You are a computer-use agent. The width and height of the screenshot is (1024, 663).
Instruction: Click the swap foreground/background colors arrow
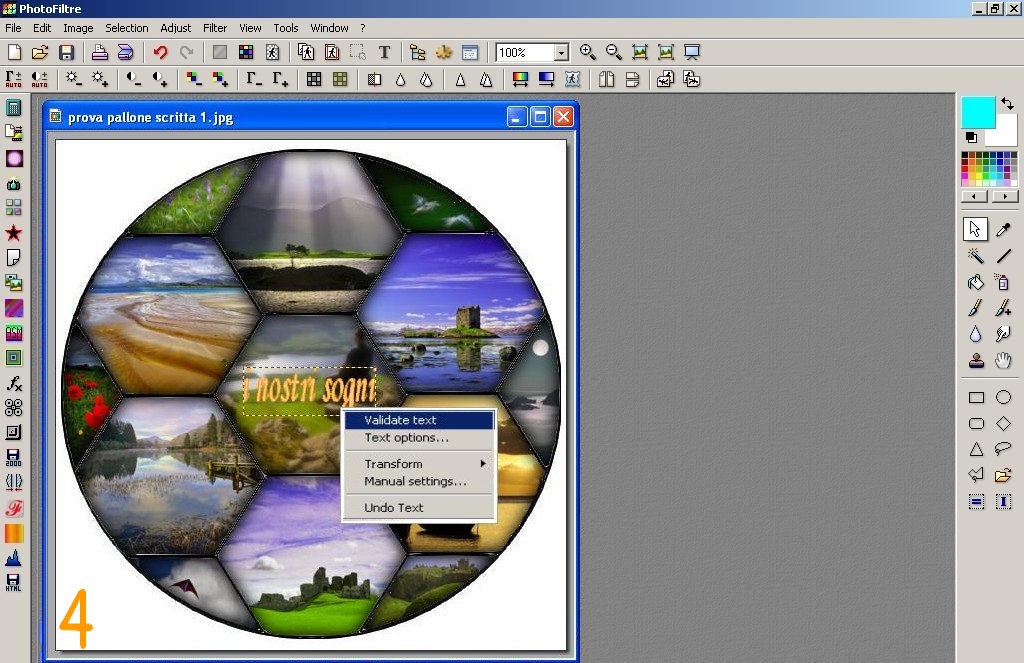1006,104
